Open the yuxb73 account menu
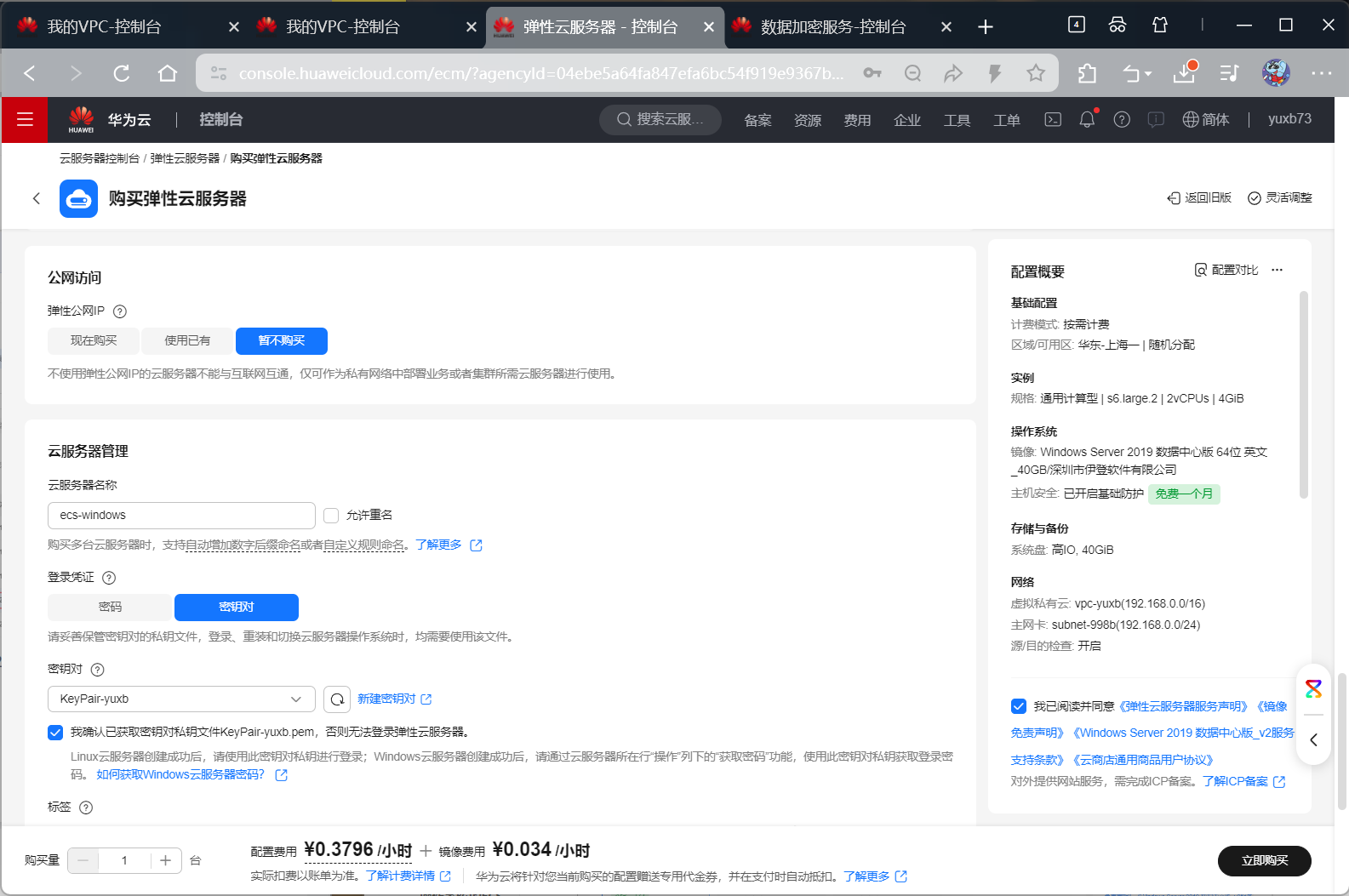Screen dimensions: 1349x896 coord(1289,119)
